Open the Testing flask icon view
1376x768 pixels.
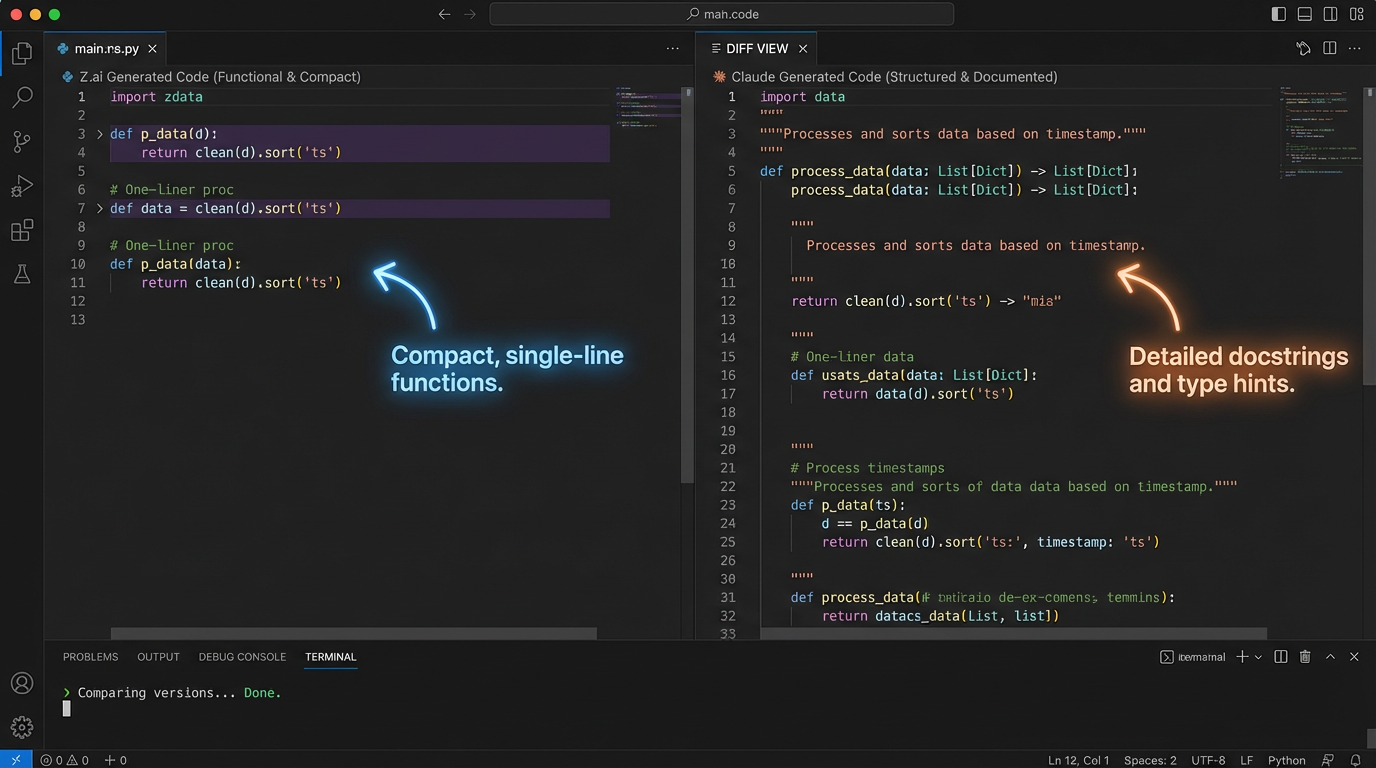click(22, 274)
